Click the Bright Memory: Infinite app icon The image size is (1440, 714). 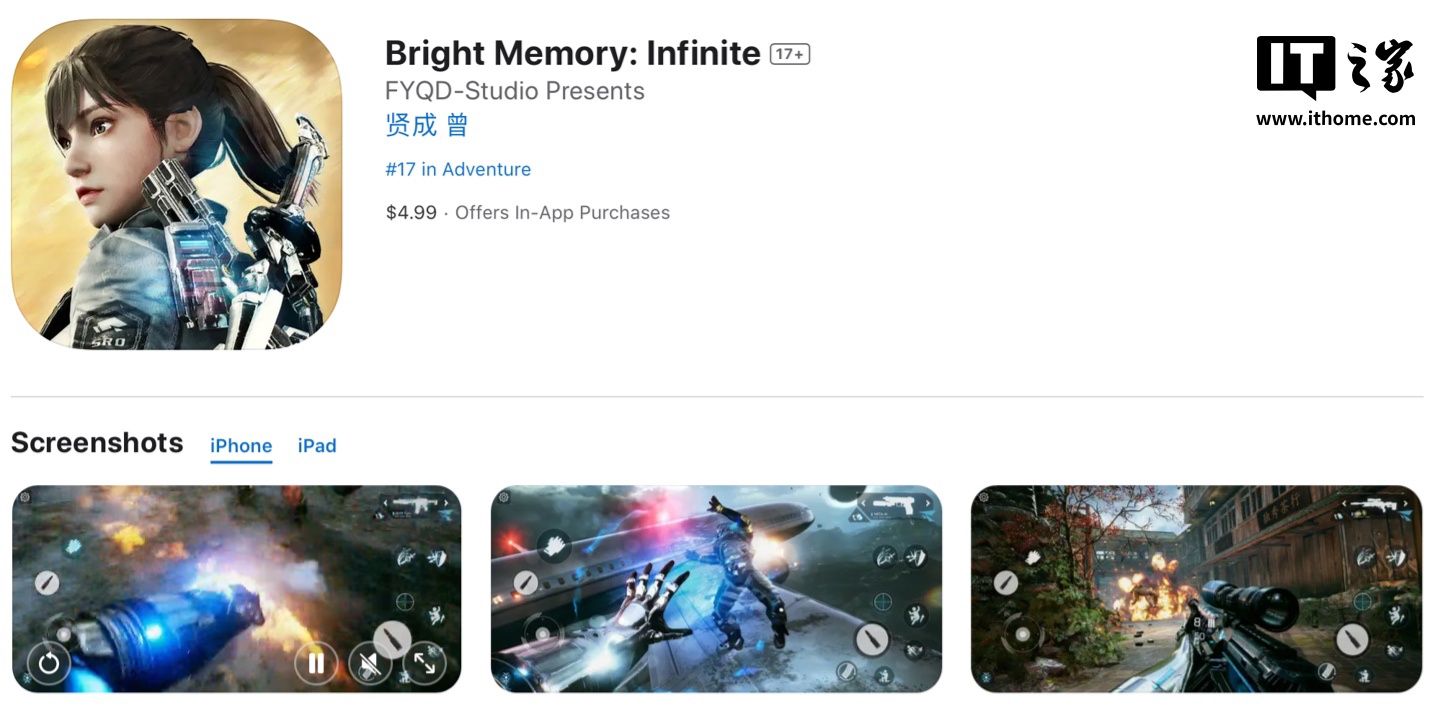tap(177, 184)
